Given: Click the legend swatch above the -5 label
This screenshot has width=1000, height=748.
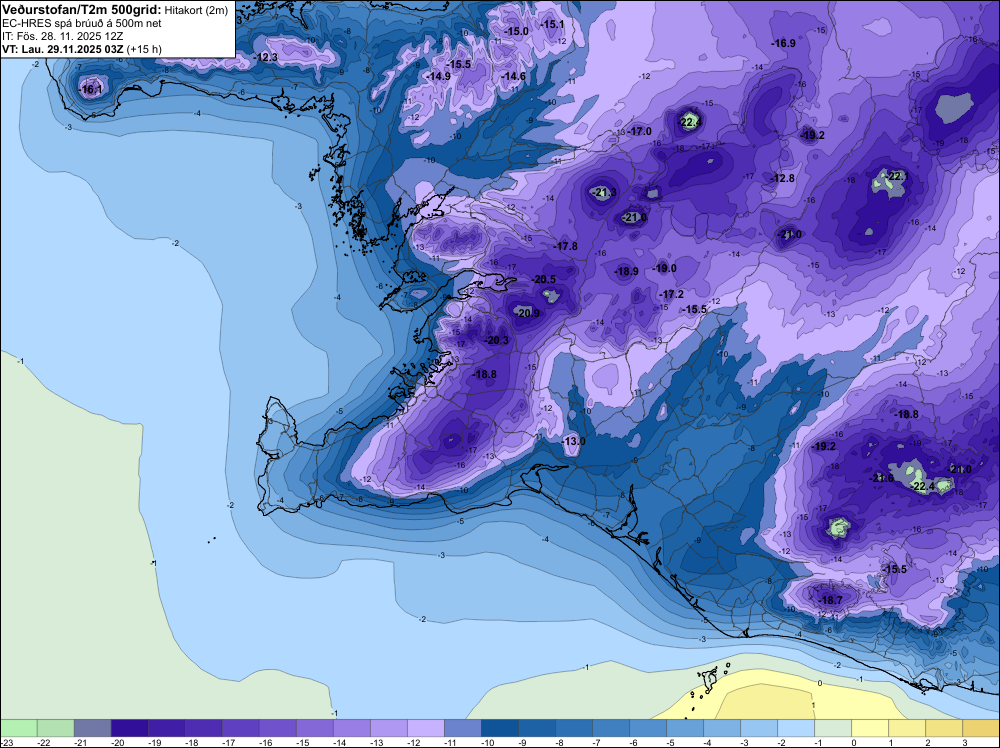Looking at the screenshot, I should (684, 728).
